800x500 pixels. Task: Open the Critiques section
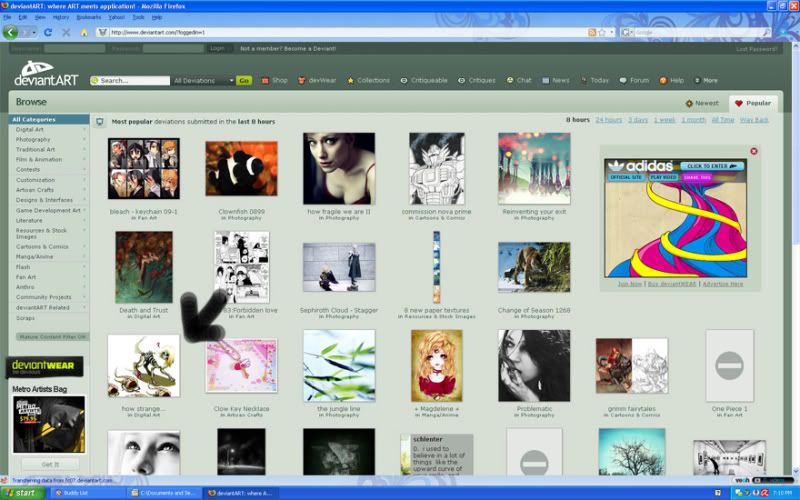(x=477, y=81)
